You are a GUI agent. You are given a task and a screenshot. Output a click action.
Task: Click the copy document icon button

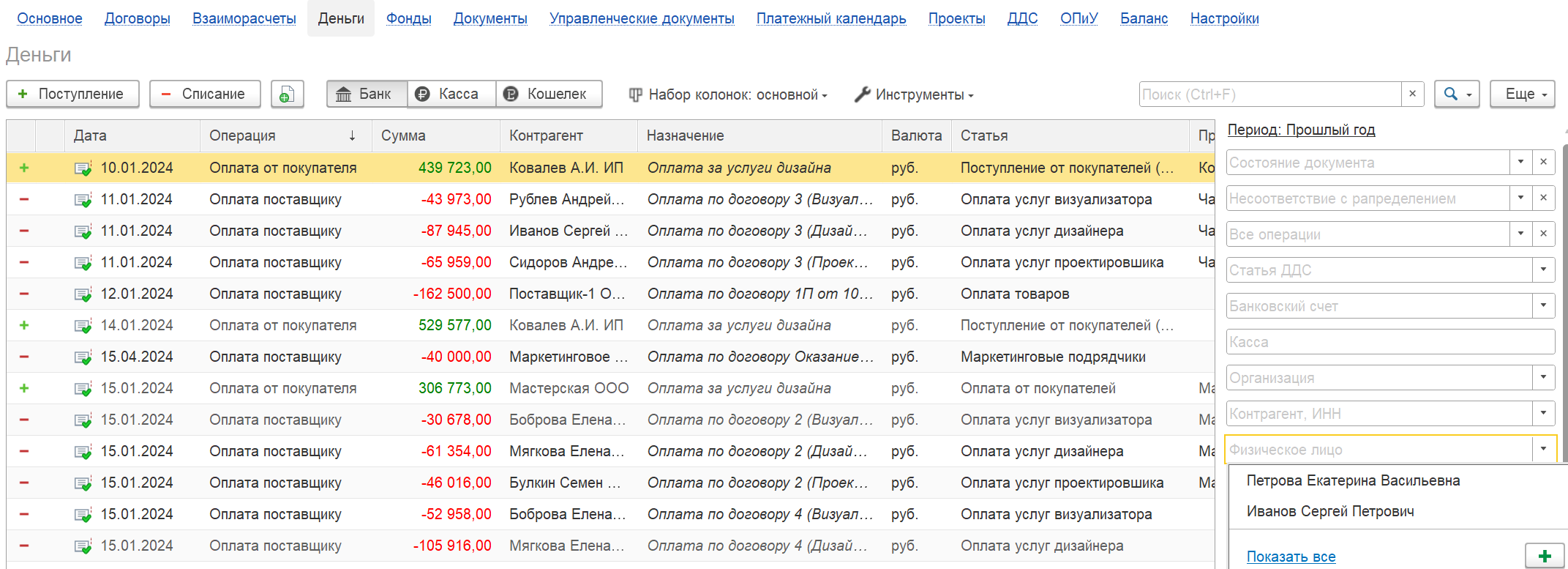pyautogui.click(x=287, y=94)
